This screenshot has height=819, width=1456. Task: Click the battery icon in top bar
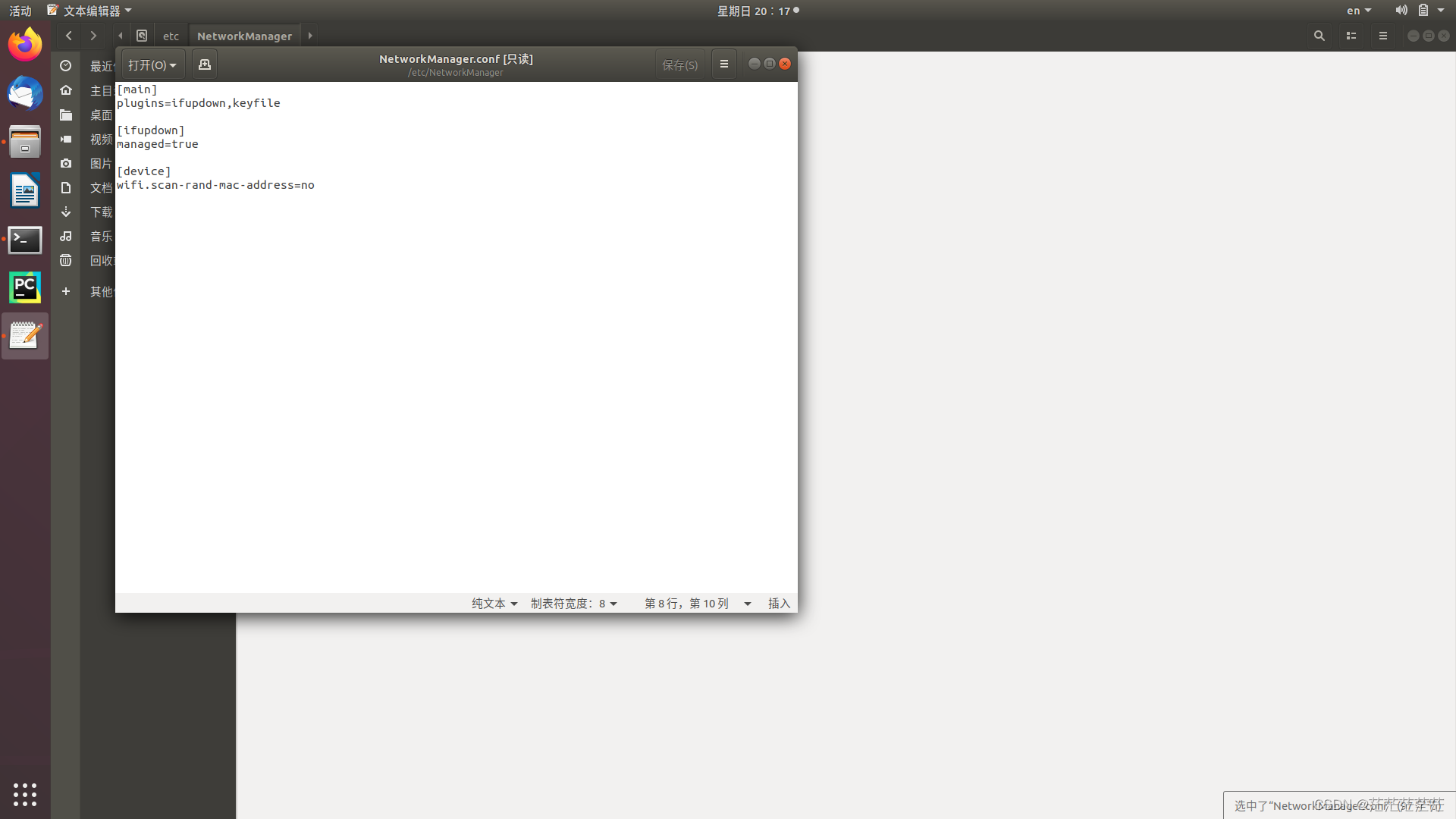[1423, 11]
